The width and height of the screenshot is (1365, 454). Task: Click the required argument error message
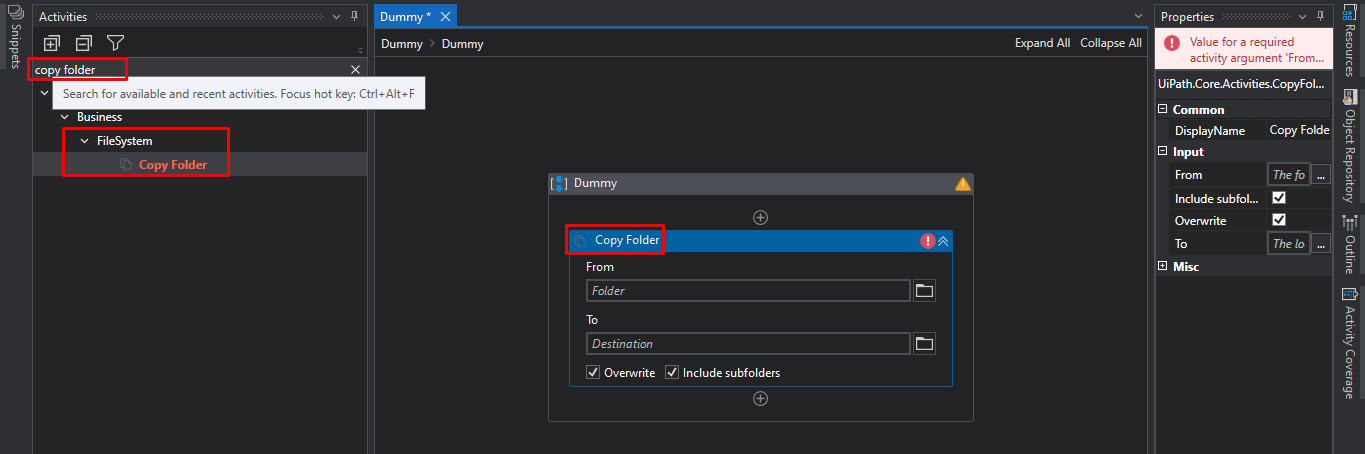pos(1257,50)
